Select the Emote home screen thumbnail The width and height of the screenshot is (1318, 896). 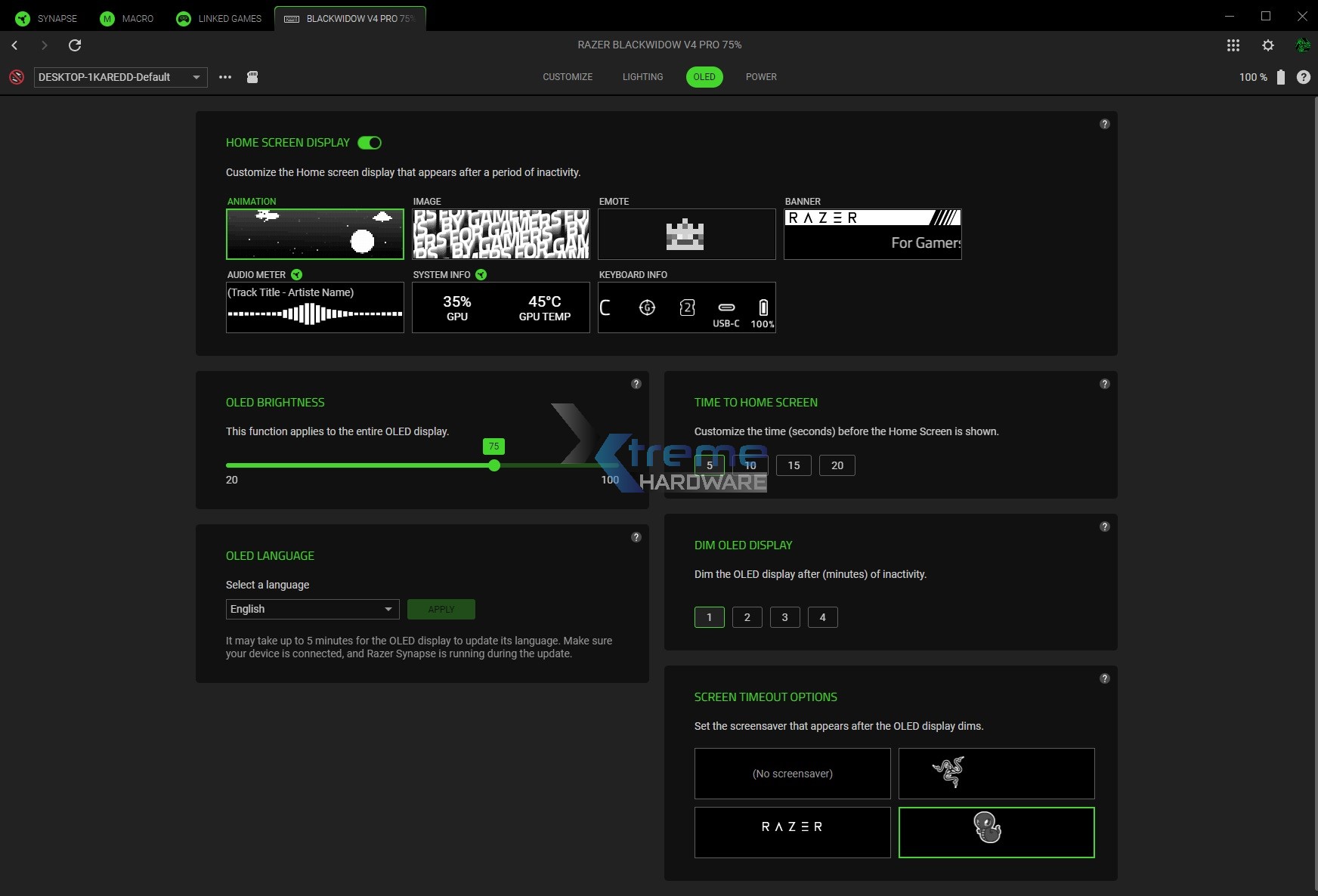pos(686,234)
